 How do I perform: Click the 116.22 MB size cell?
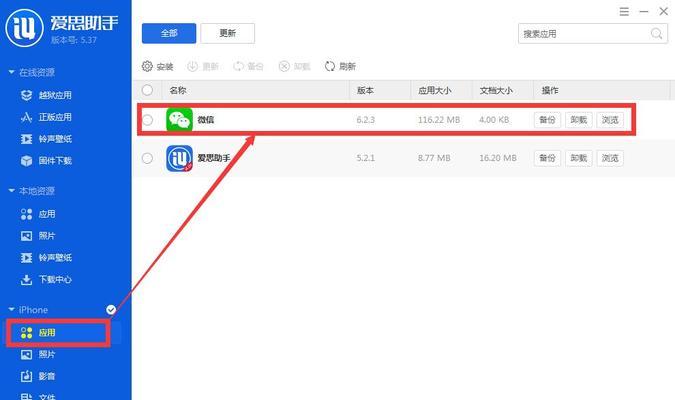point(439,120)
